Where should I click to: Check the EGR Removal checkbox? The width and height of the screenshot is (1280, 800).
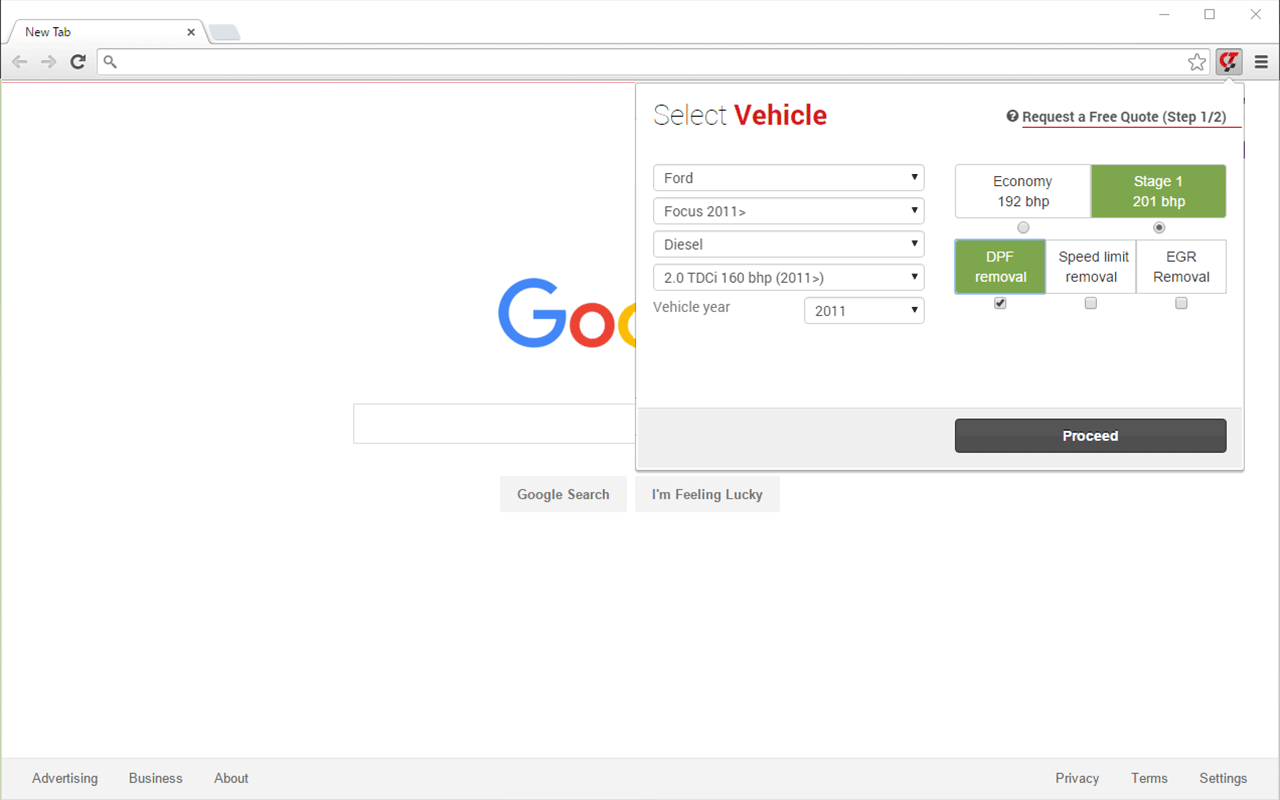coord(1181,303)
